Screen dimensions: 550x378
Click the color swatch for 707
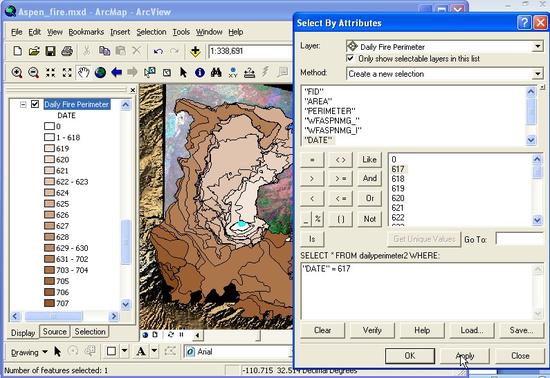pyautogui.click(x=49, y=303)
